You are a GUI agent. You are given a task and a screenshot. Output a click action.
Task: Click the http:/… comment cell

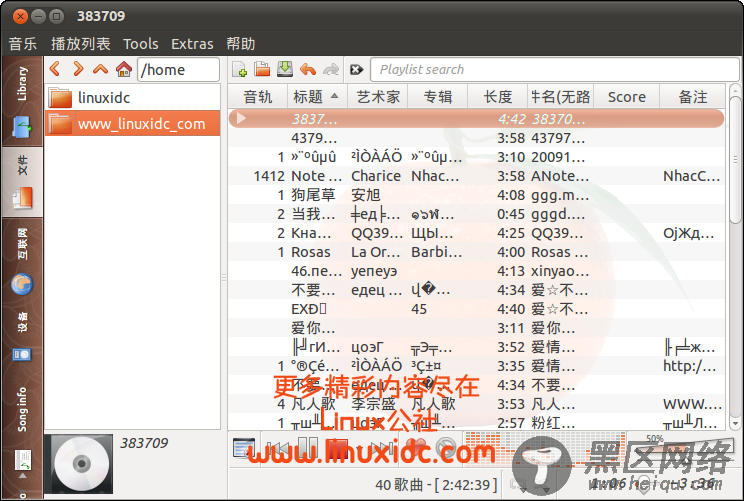tap(689, 366)
